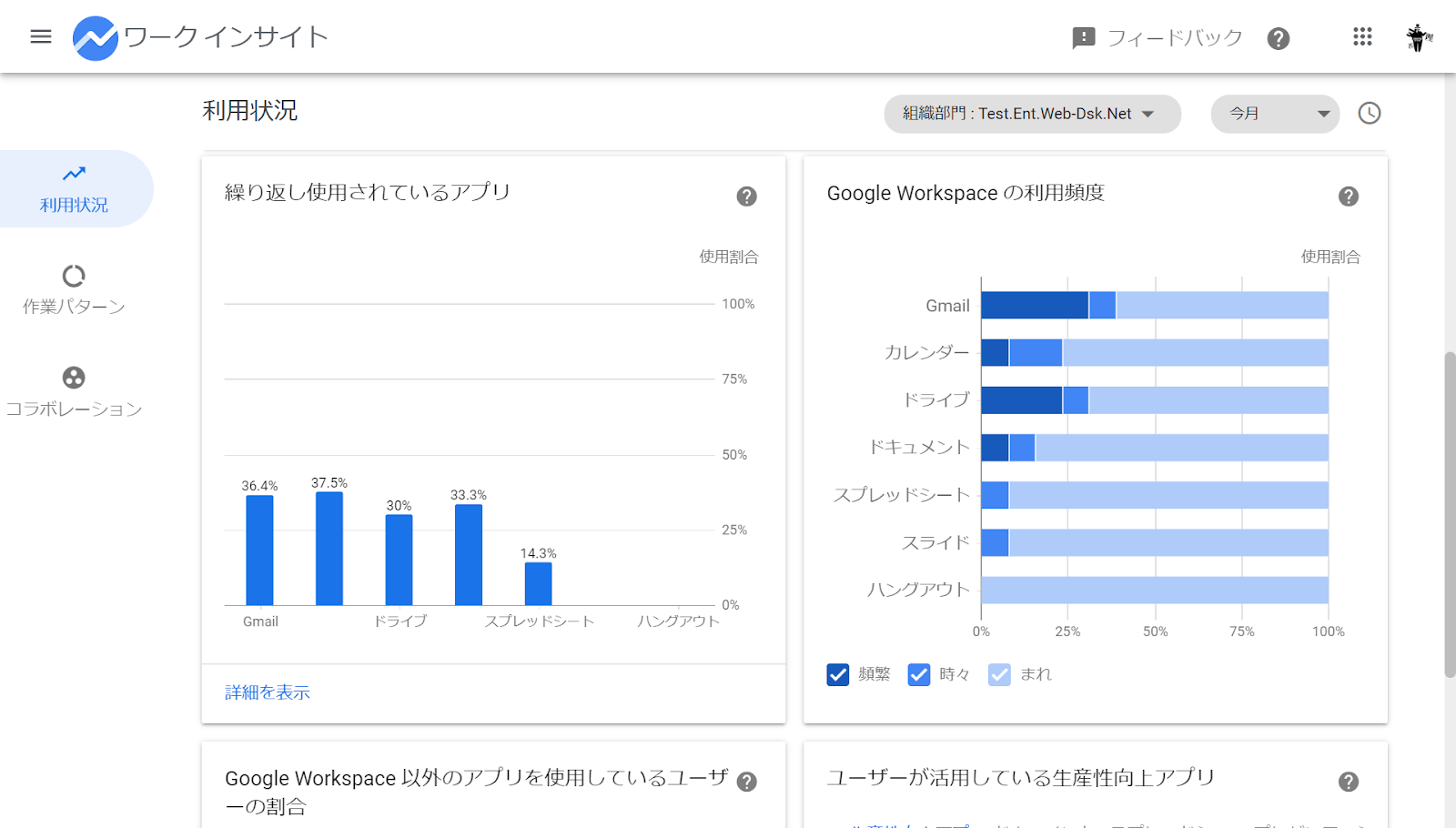Select 作業パターン in the sidebar
1456x828 pixels.
74,291
